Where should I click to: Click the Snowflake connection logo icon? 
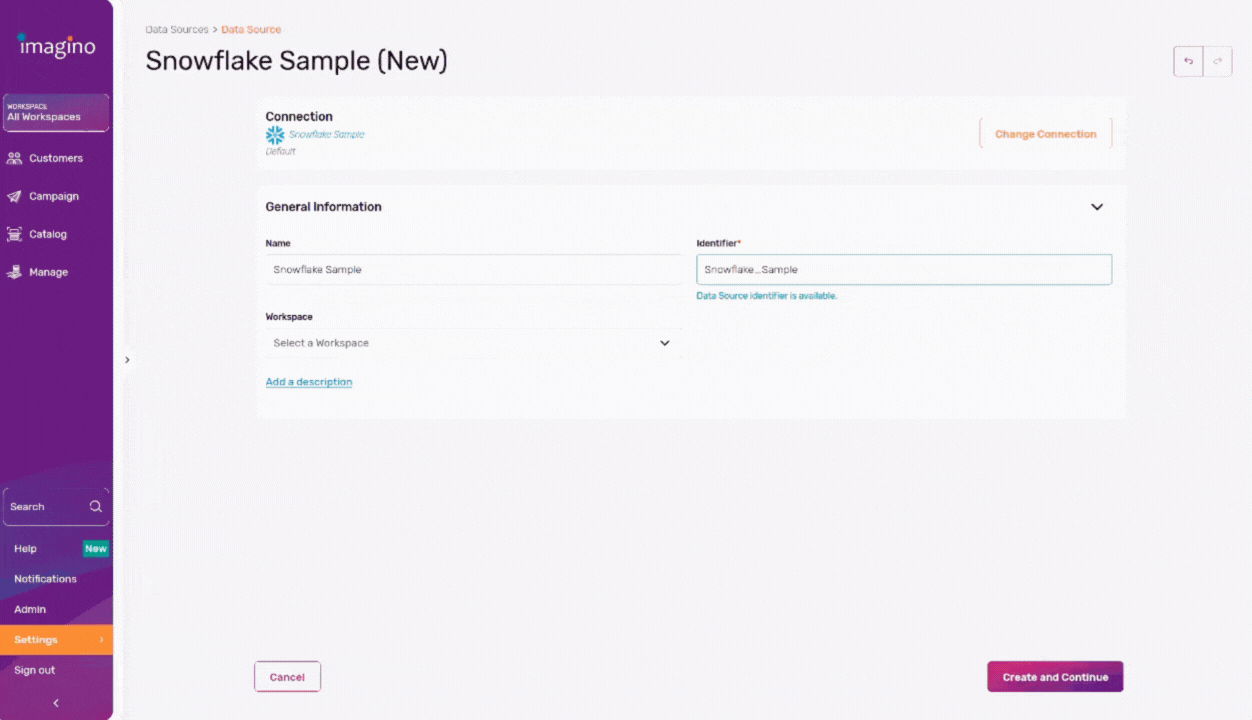[275, 135]
